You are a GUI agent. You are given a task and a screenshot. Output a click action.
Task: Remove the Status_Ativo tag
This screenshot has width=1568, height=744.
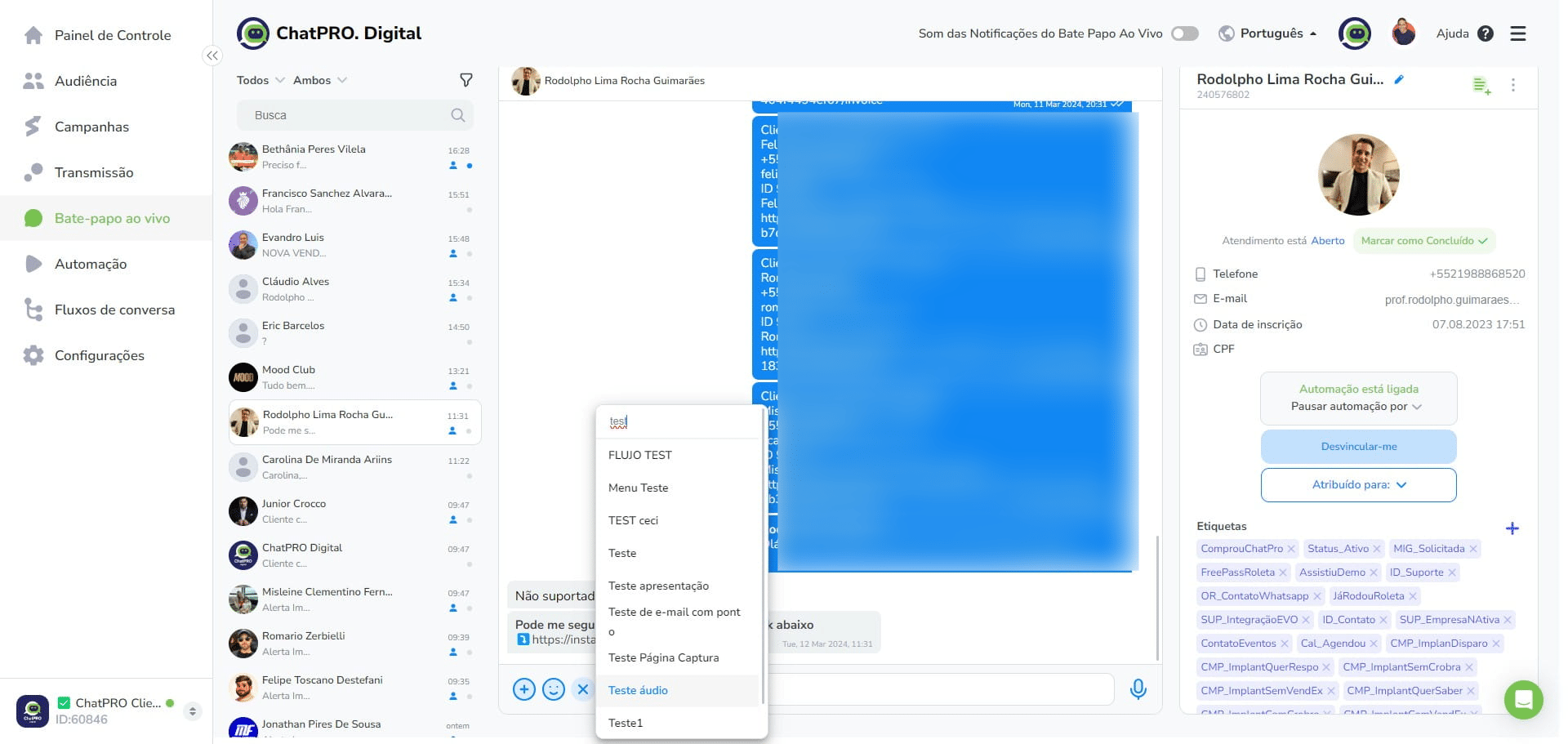1377,549
